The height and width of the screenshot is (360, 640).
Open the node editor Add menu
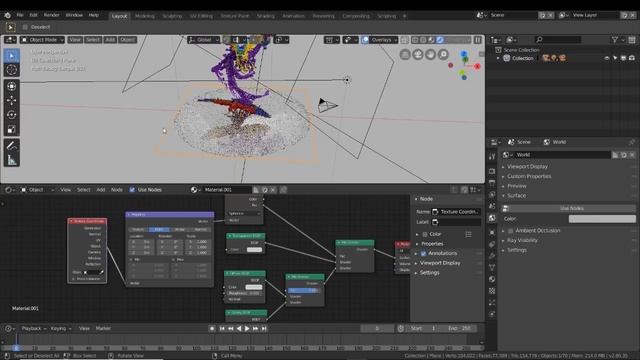tap(101, 190)
